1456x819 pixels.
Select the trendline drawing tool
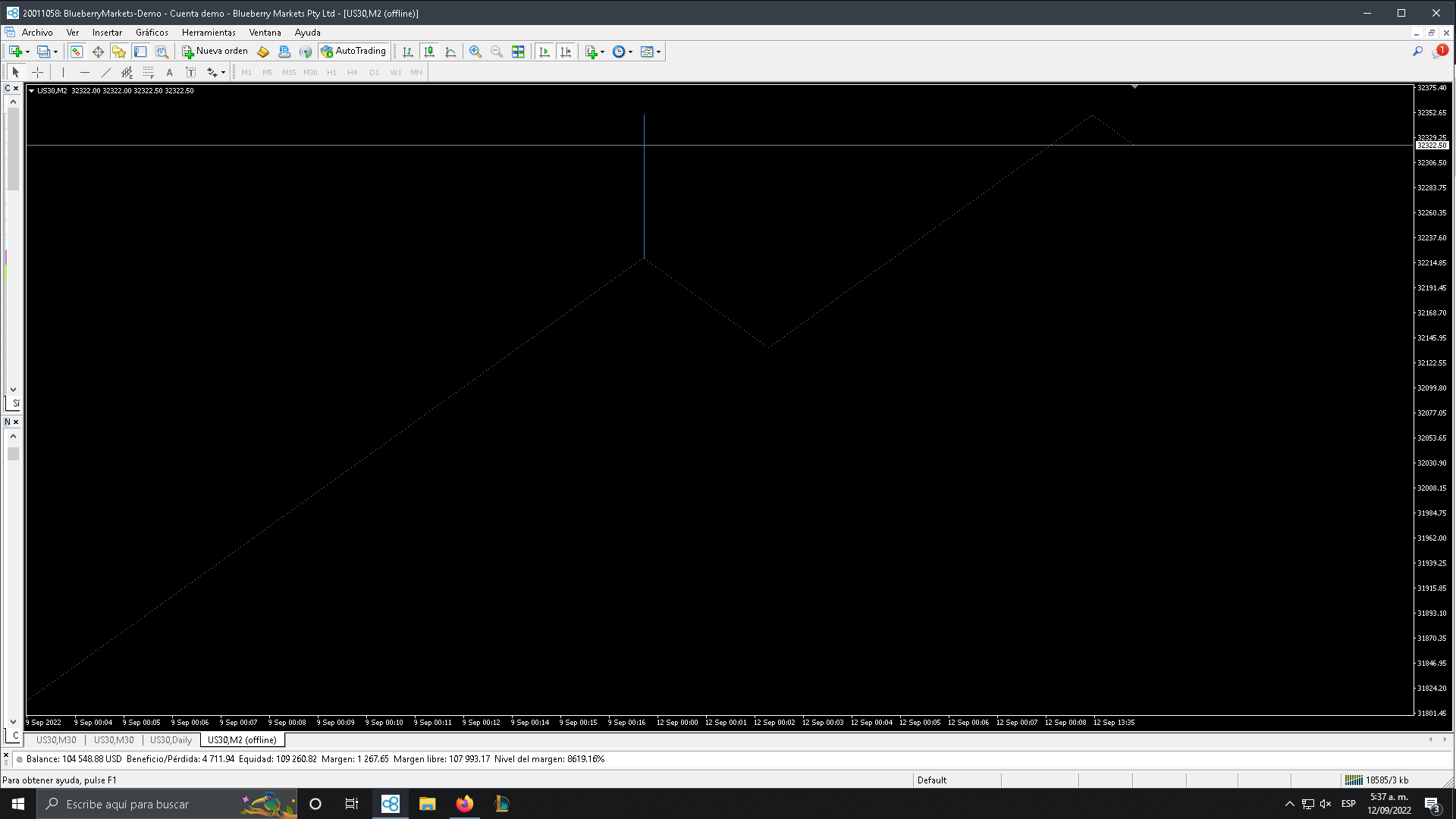point(106,73)
